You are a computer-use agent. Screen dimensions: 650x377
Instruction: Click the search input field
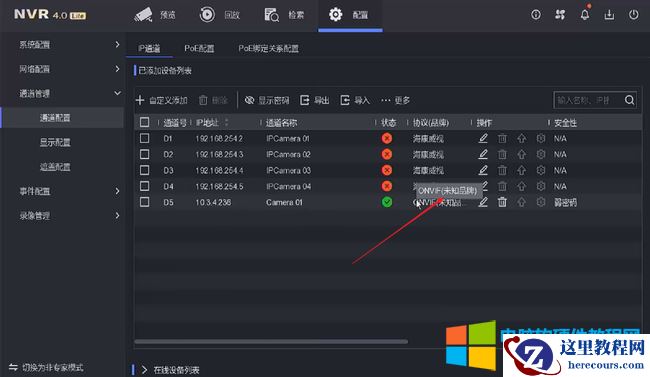[588, 100]
